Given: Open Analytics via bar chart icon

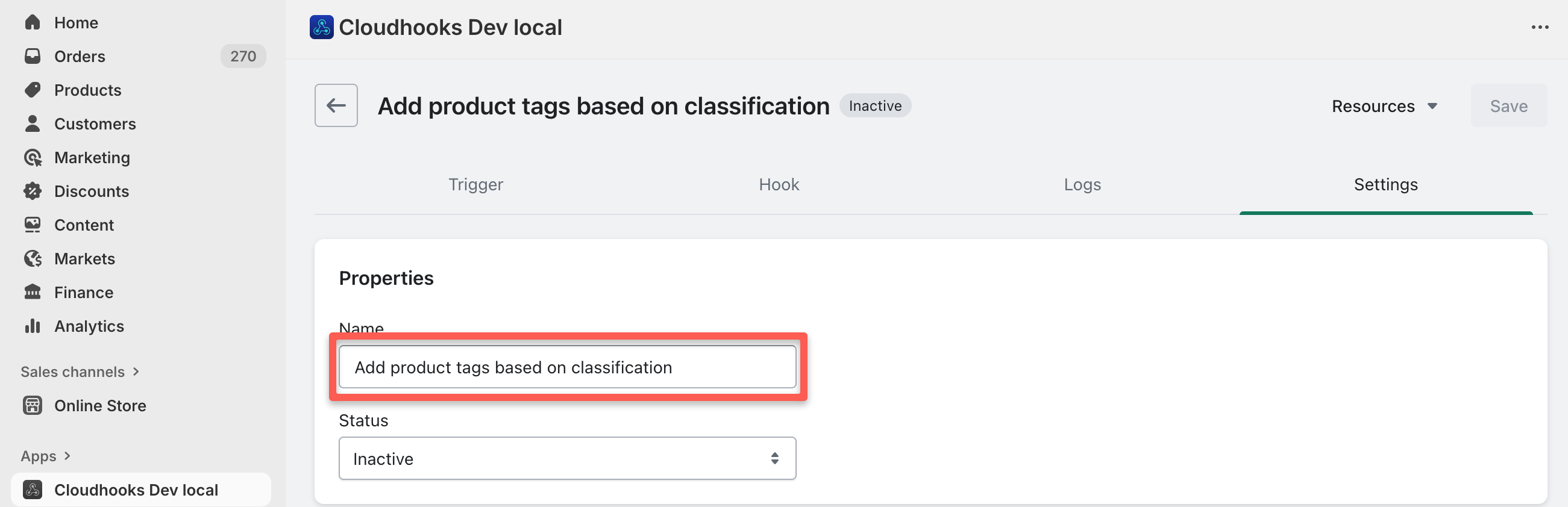Looking at the screenshot, I should click(33, 326).
